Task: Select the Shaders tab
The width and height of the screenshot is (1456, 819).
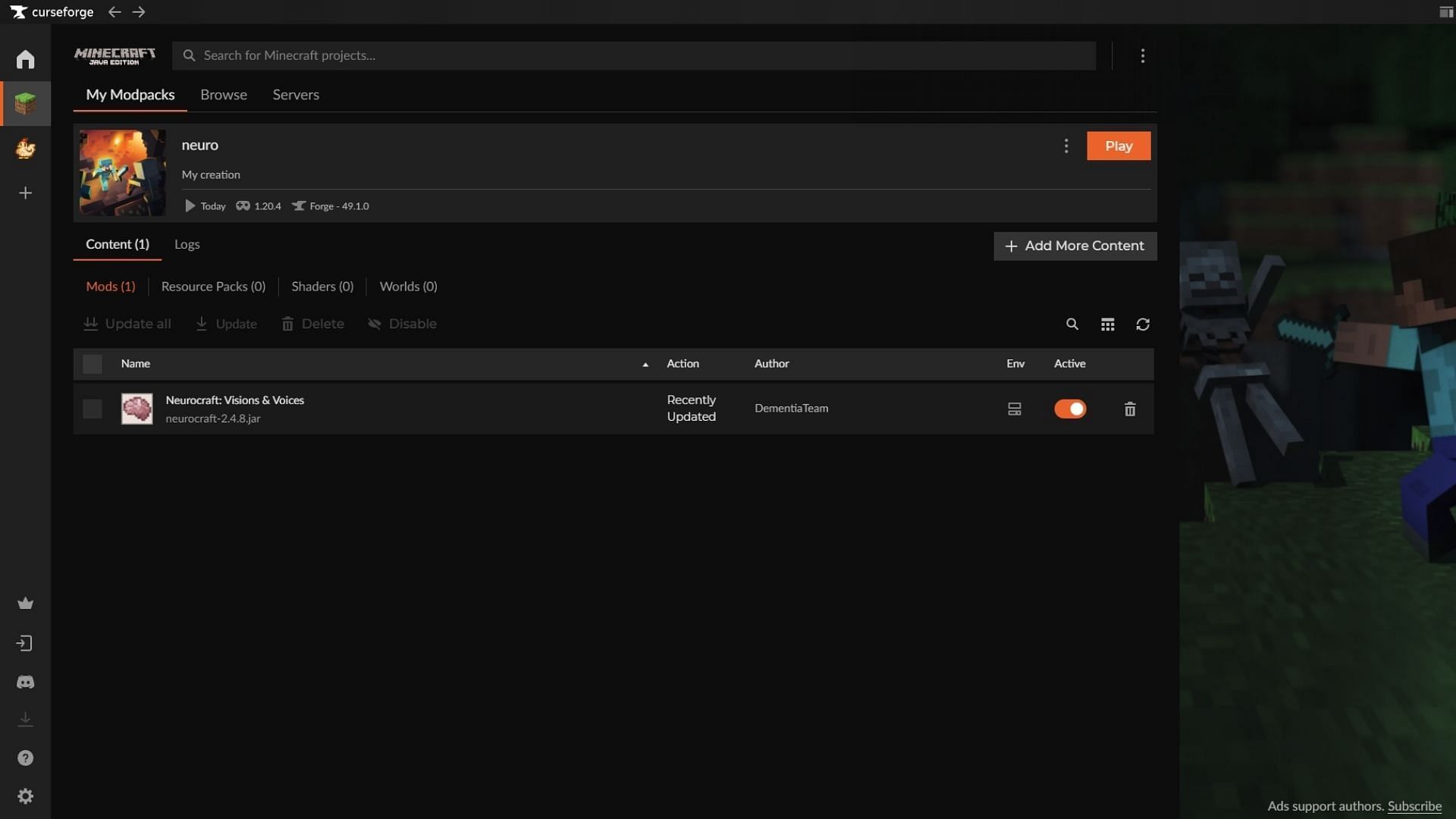Action: pos(322,285)
